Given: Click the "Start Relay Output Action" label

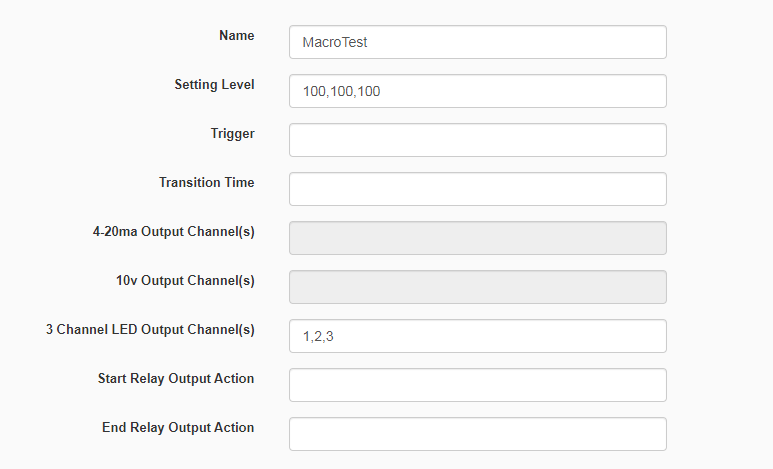Looking at the screenshot, I should click(176, 378).
